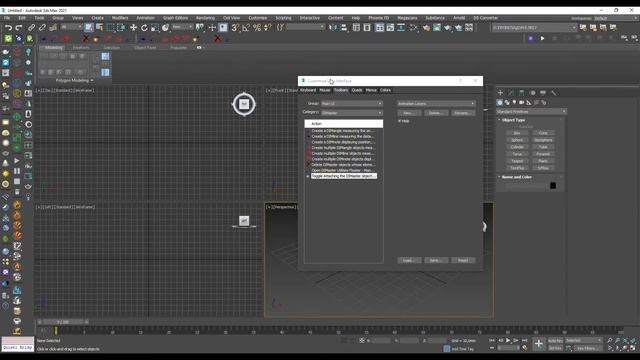Collapse the Name and Color rollout
The width and height of the screenshot is (640, 360).
click(516, 177)
